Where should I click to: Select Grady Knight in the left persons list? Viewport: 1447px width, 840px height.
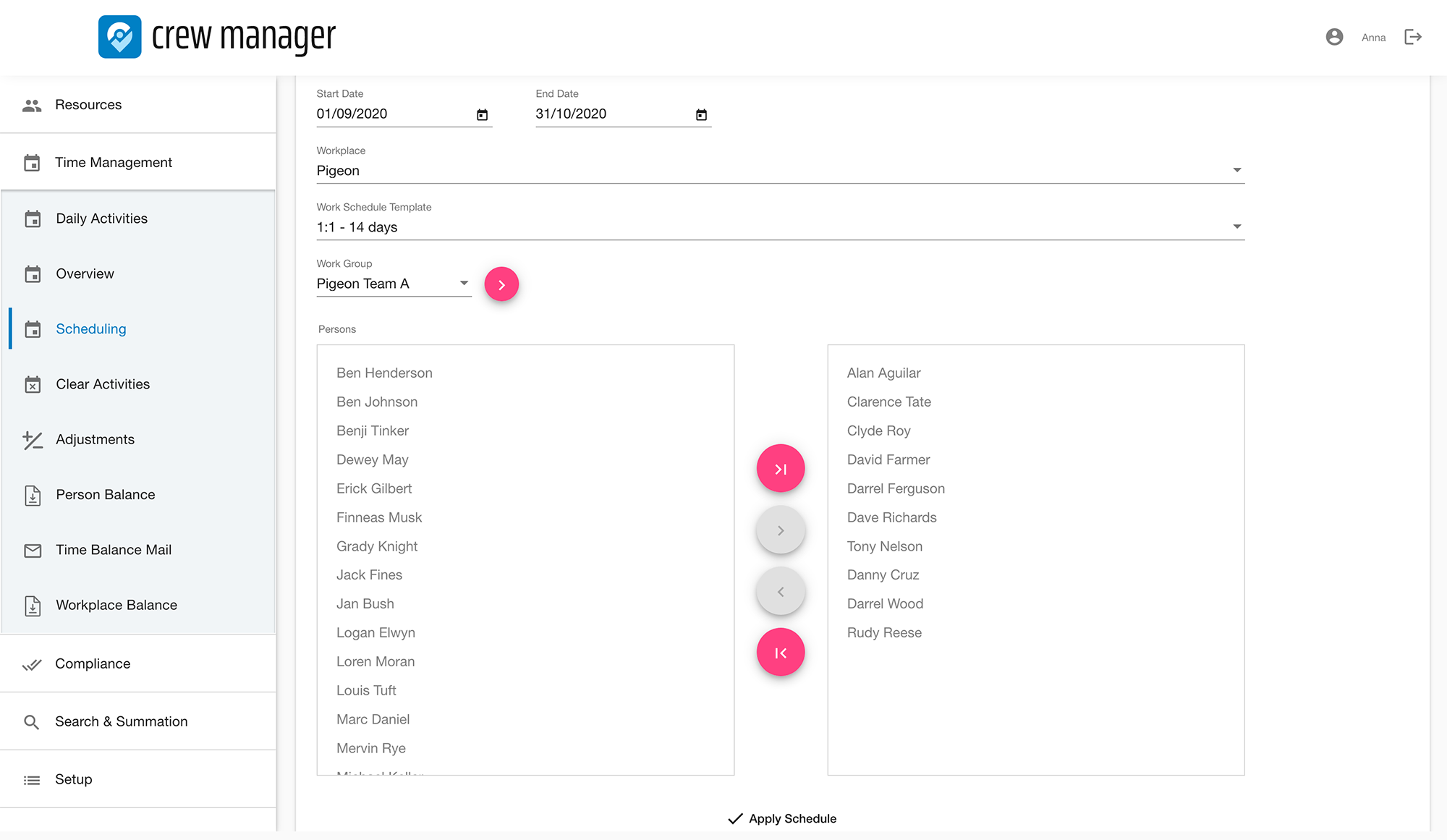click(377, 546)
